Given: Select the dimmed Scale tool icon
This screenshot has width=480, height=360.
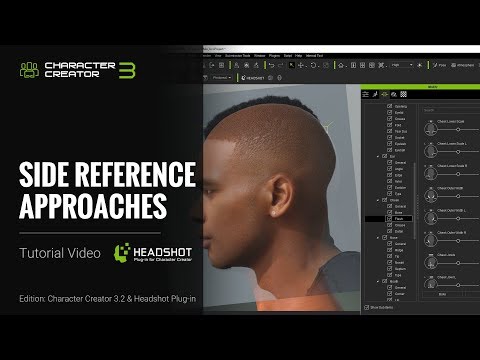Looking at the screenshot, I should [x=326, y=65].
